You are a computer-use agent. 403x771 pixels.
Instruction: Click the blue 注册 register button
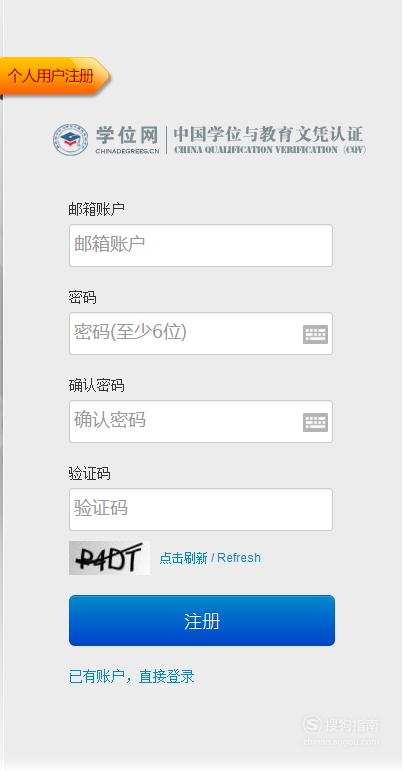202,621
